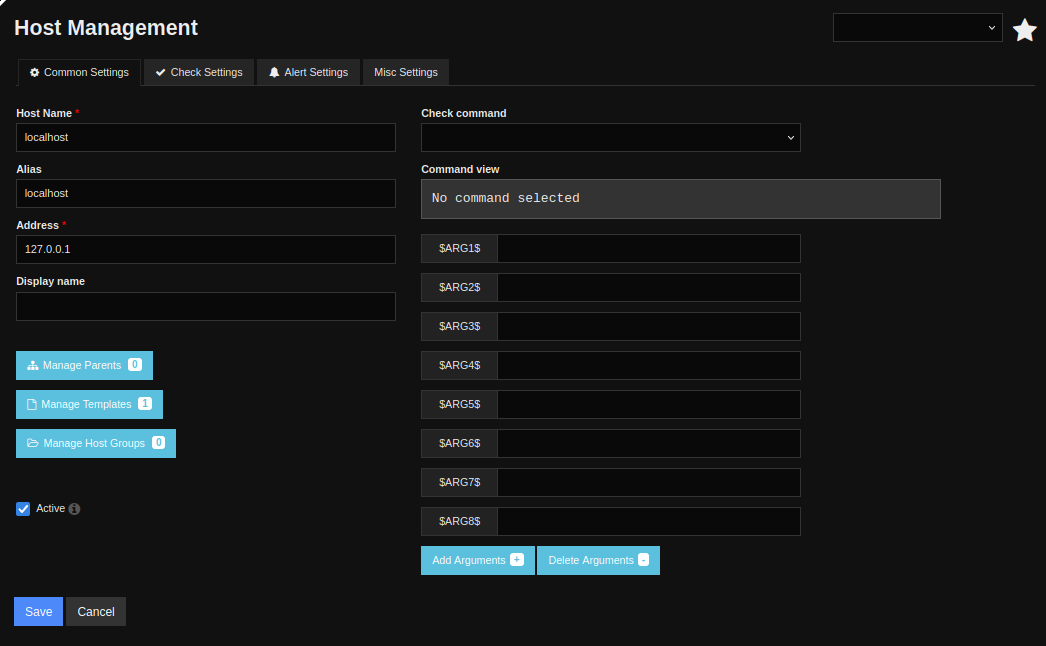Click the plus icon on Add Arguments
The image size is (1046, 646).
pyautogui.click(x=517, y=560)
